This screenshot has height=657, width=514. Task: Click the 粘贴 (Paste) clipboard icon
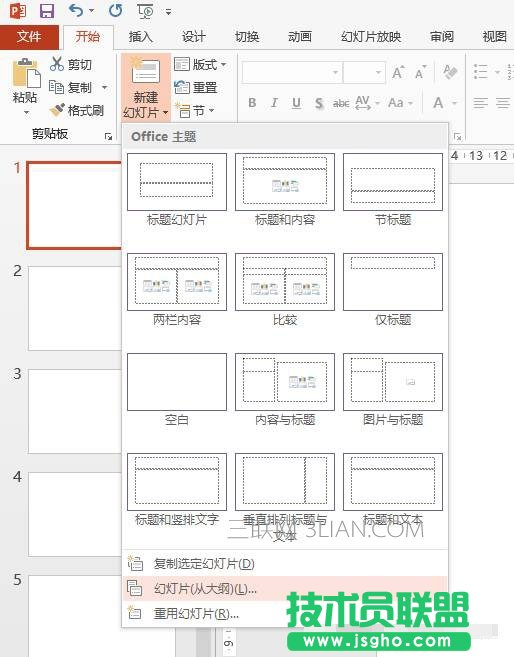click(26, 74)
